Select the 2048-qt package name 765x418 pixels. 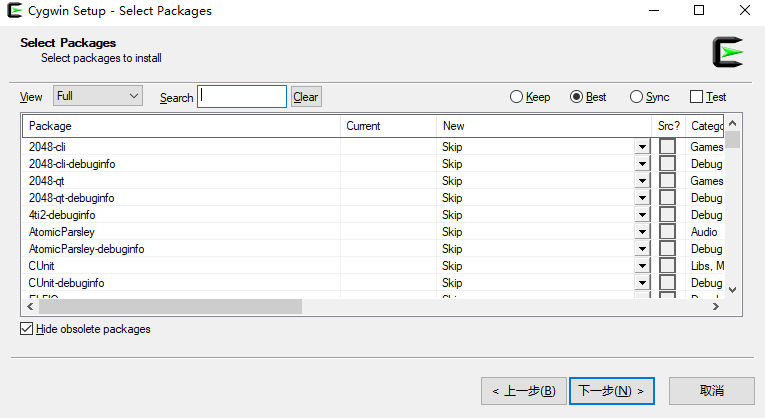point(46,181)
